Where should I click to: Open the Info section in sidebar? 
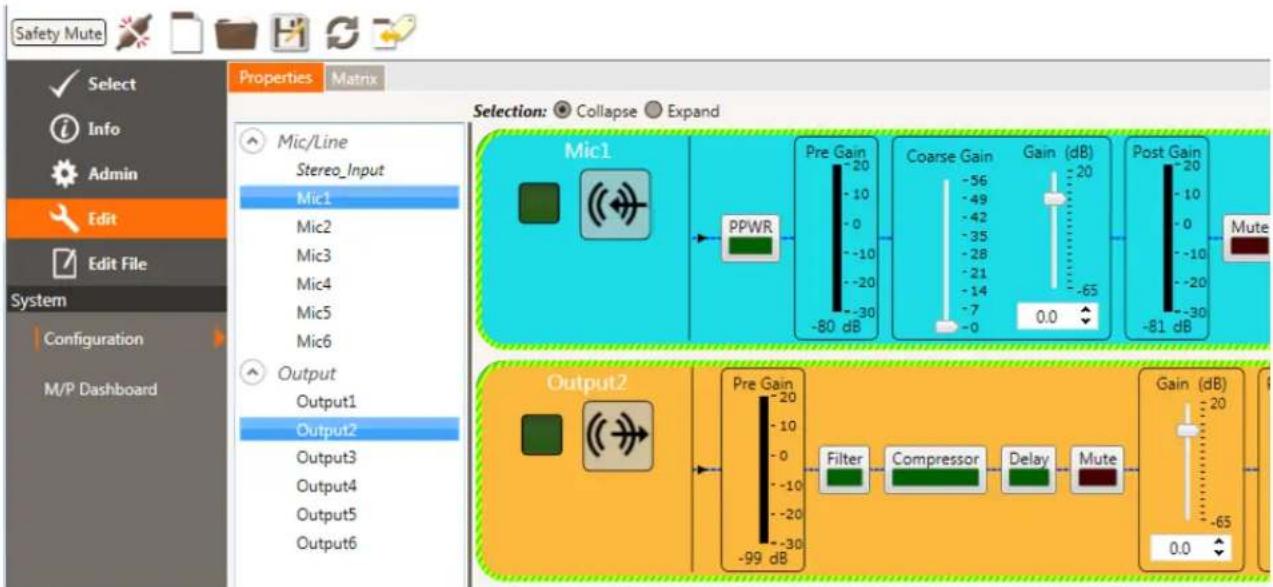114,129
